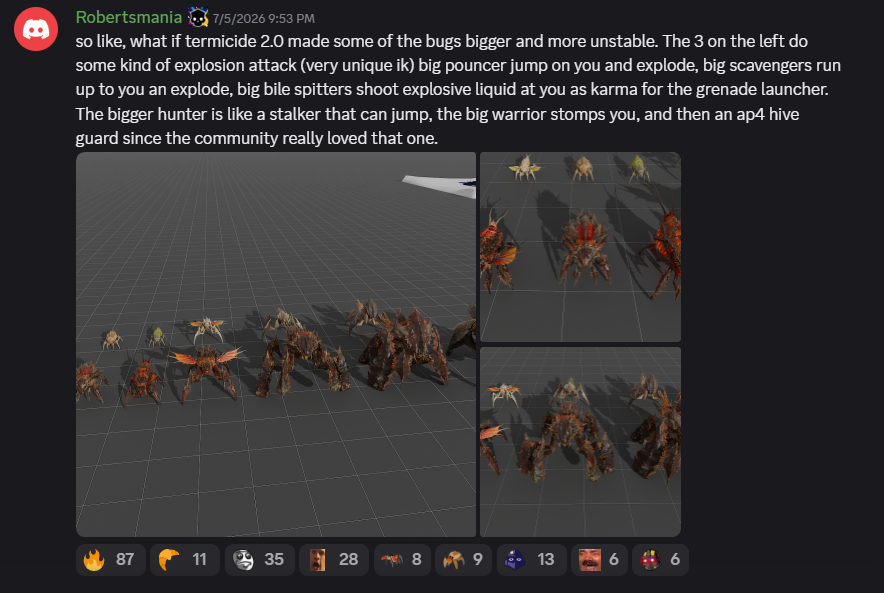Toggle the screaming face reaction with 28
Viewport: 884px width, 593px height.
click(x=334, y=560)
